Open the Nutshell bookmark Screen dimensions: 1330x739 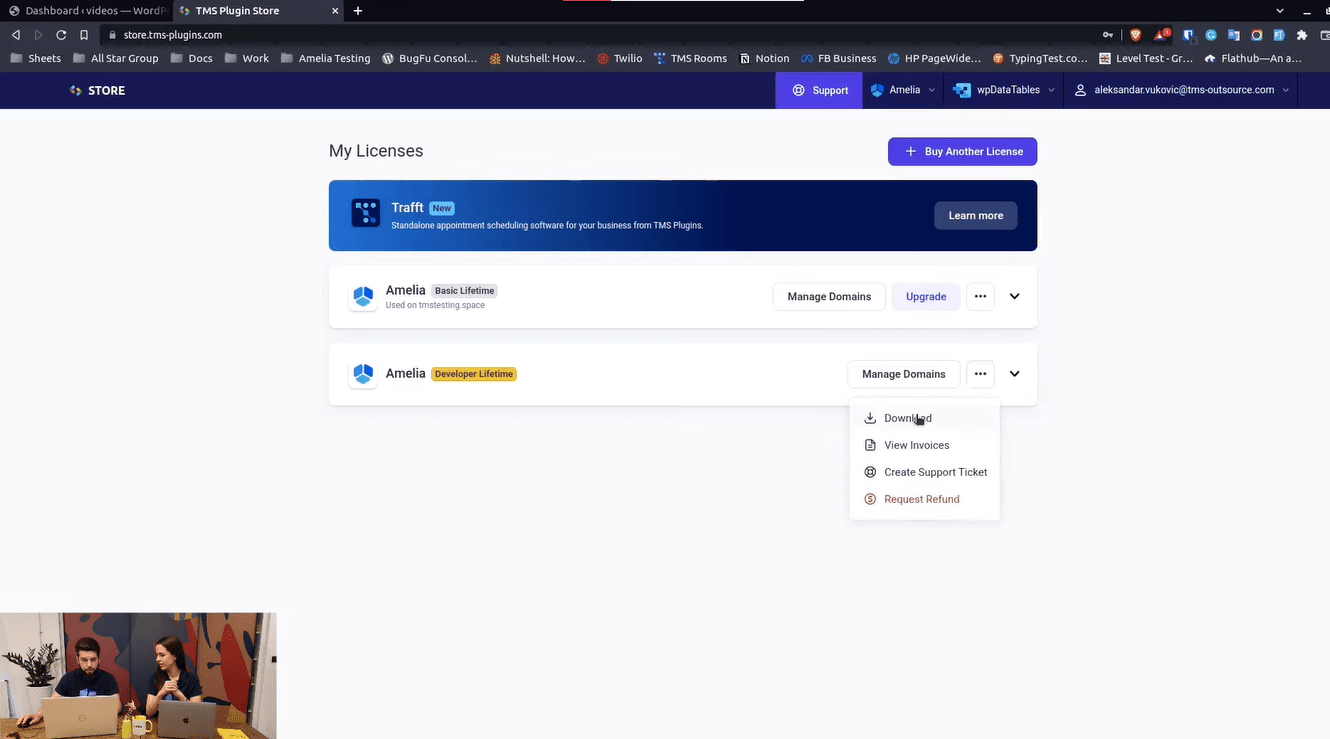pyautogui.click(x=537, y=58)
